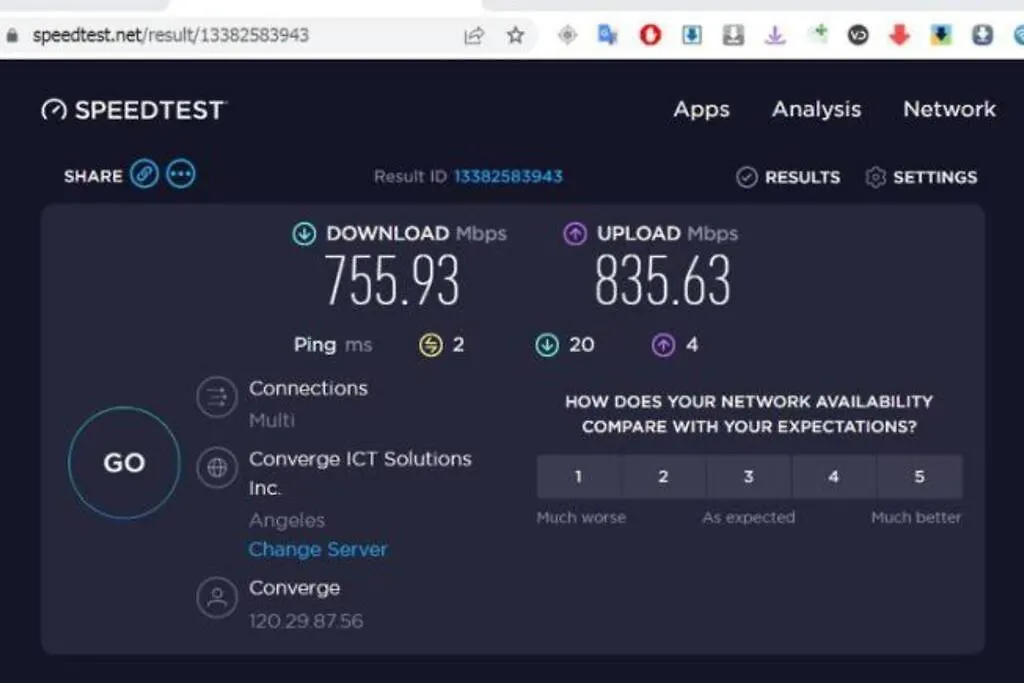The width and height of the screenshot is (1024, 683).
Task: Click the grey diamond extension icon
Action: [x=568, y=35]
